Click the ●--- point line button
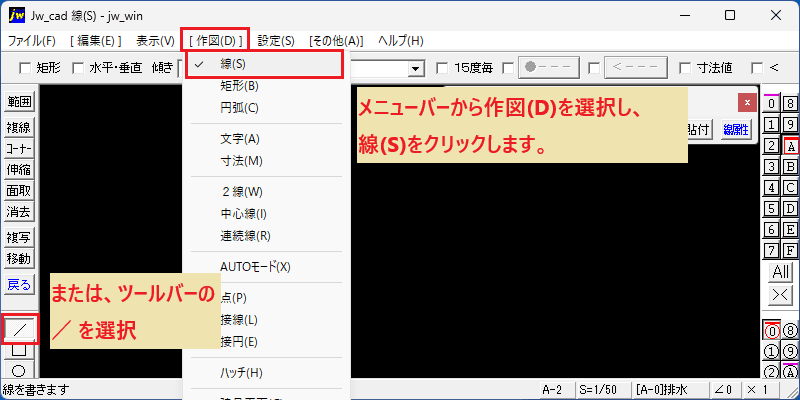Viewport: 800px width, 400px height. pyautogui.click(x=549, y=67)
